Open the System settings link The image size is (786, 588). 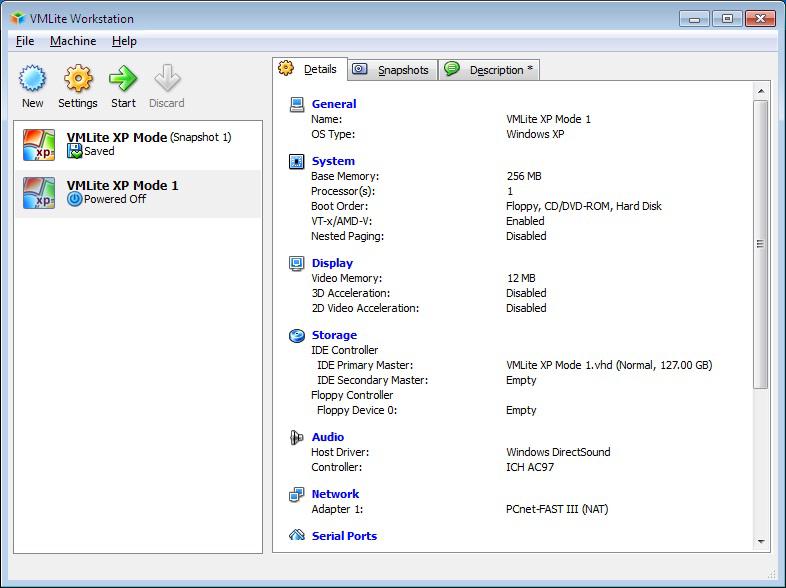(333, 161)
